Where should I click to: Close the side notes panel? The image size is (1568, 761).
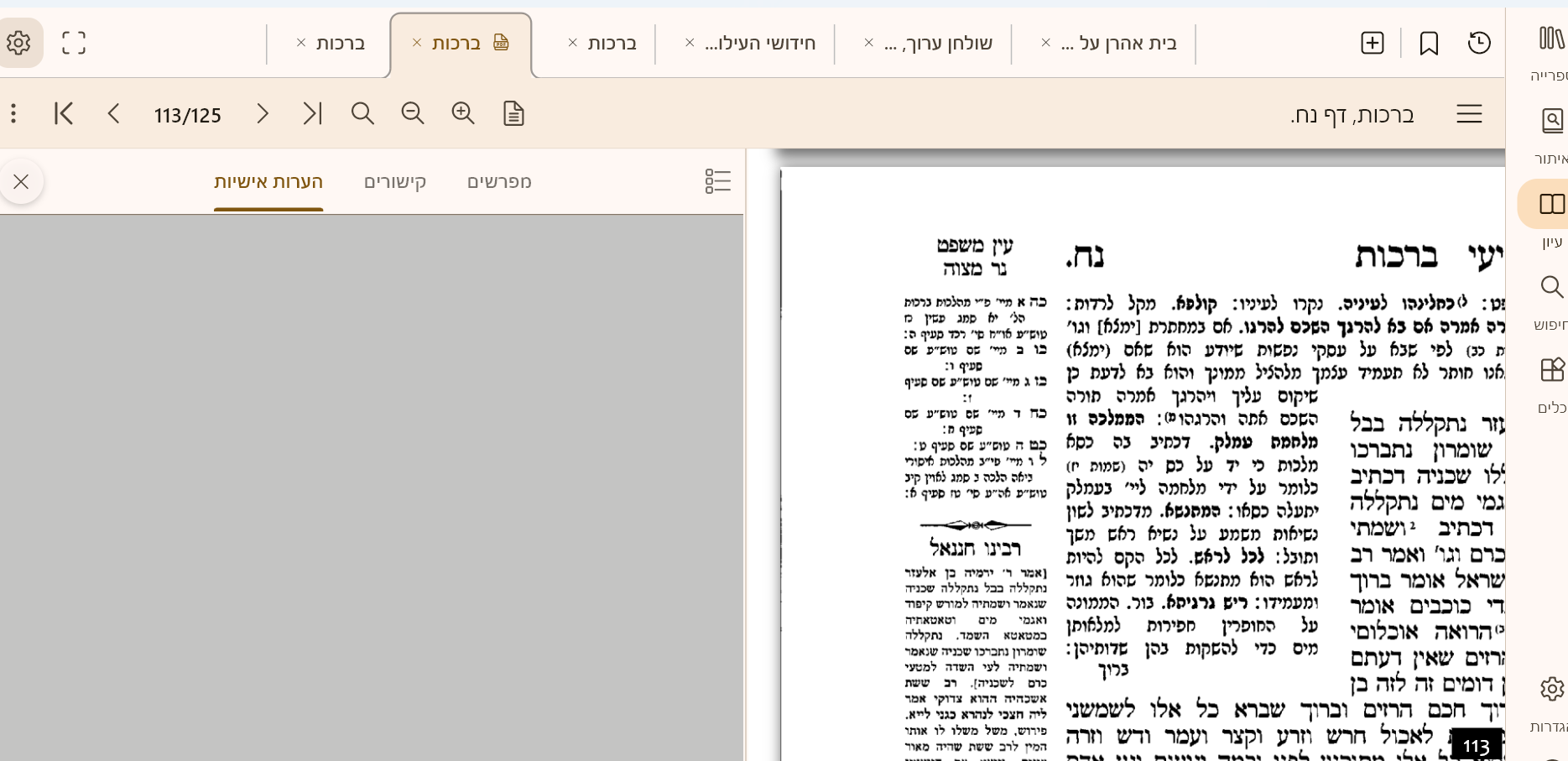coord(21,181)
